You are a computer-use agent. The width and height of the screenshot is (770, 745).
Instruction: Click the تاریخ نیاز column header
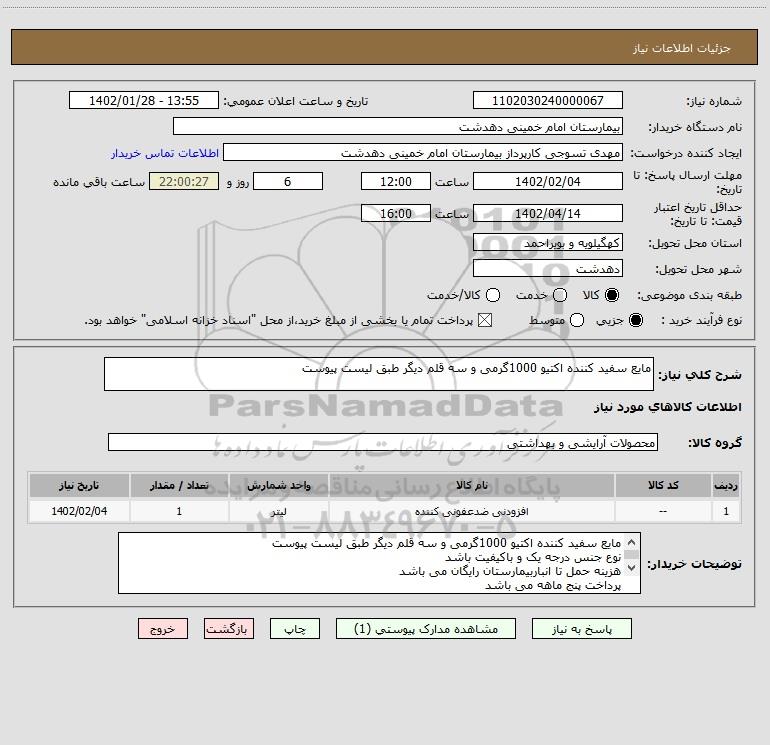(x=79, y=486)
